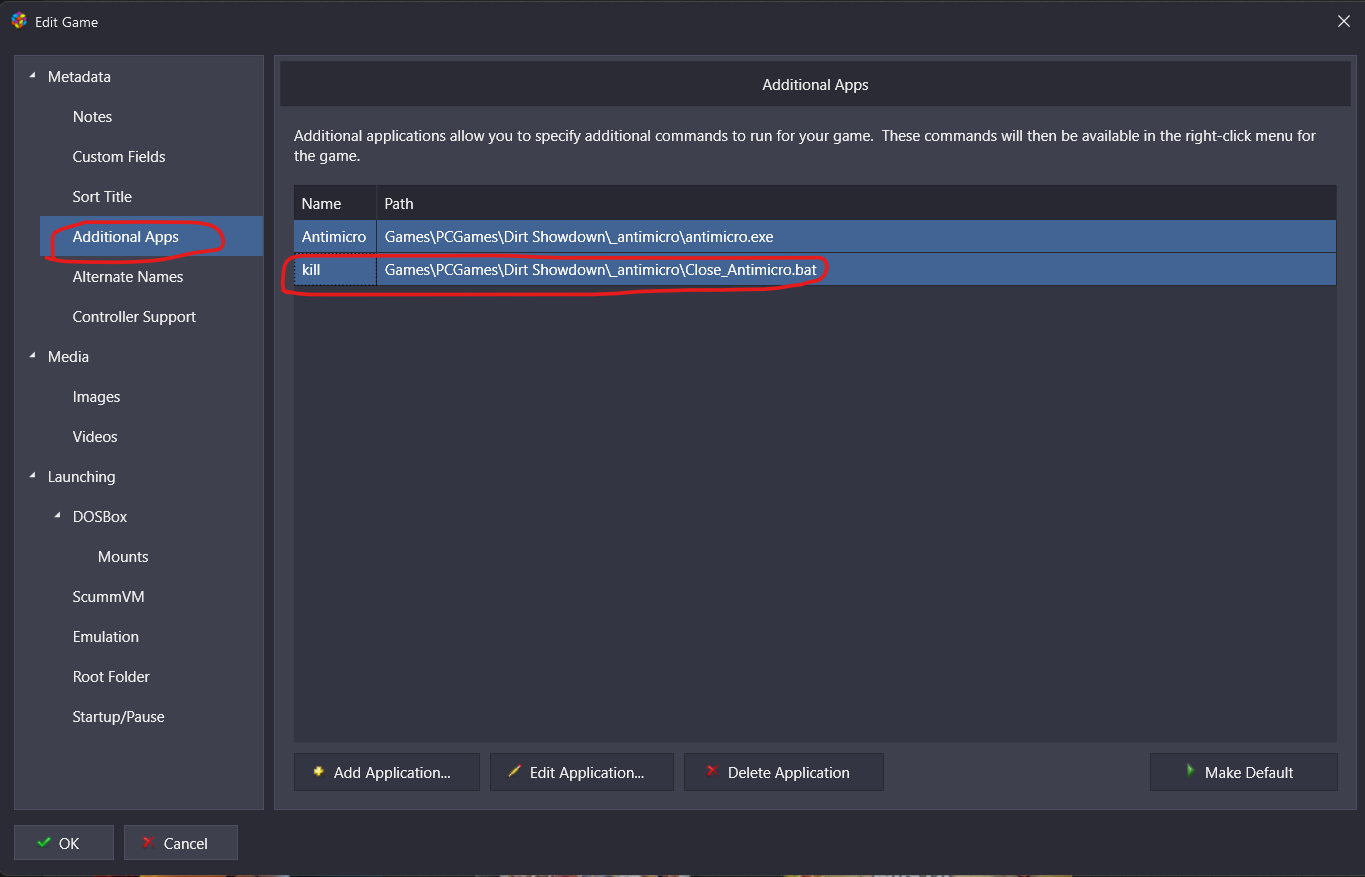Close the Edit Game dialog
The height and width of the screenshot is (877, 1365).
[1344, 21]
